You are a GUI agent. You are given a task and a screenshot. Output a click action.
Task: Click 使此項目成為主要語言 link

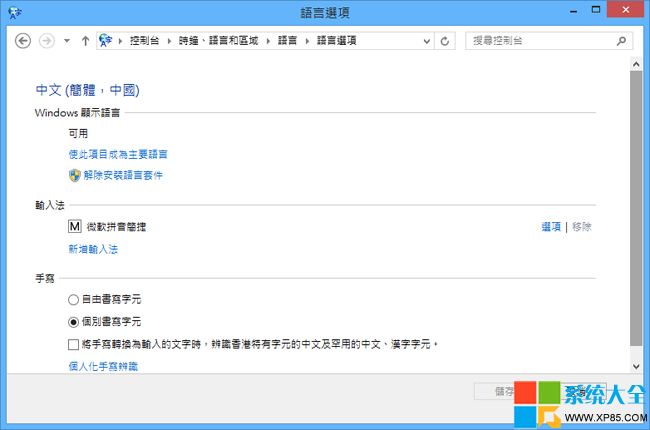[118, 154]
